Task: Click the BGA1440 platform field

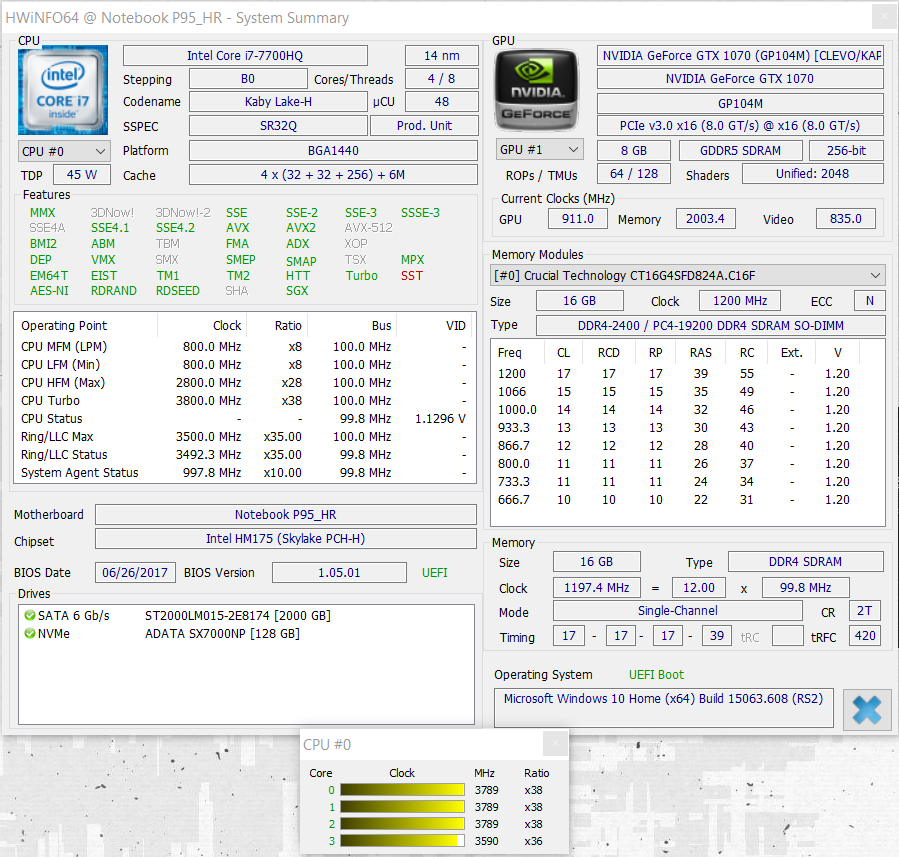Action: 333,151
